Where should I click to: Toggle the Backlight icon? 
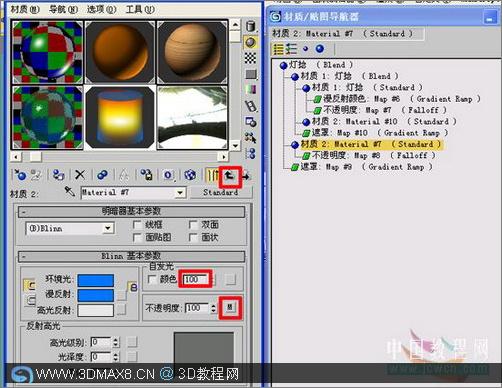251,42
